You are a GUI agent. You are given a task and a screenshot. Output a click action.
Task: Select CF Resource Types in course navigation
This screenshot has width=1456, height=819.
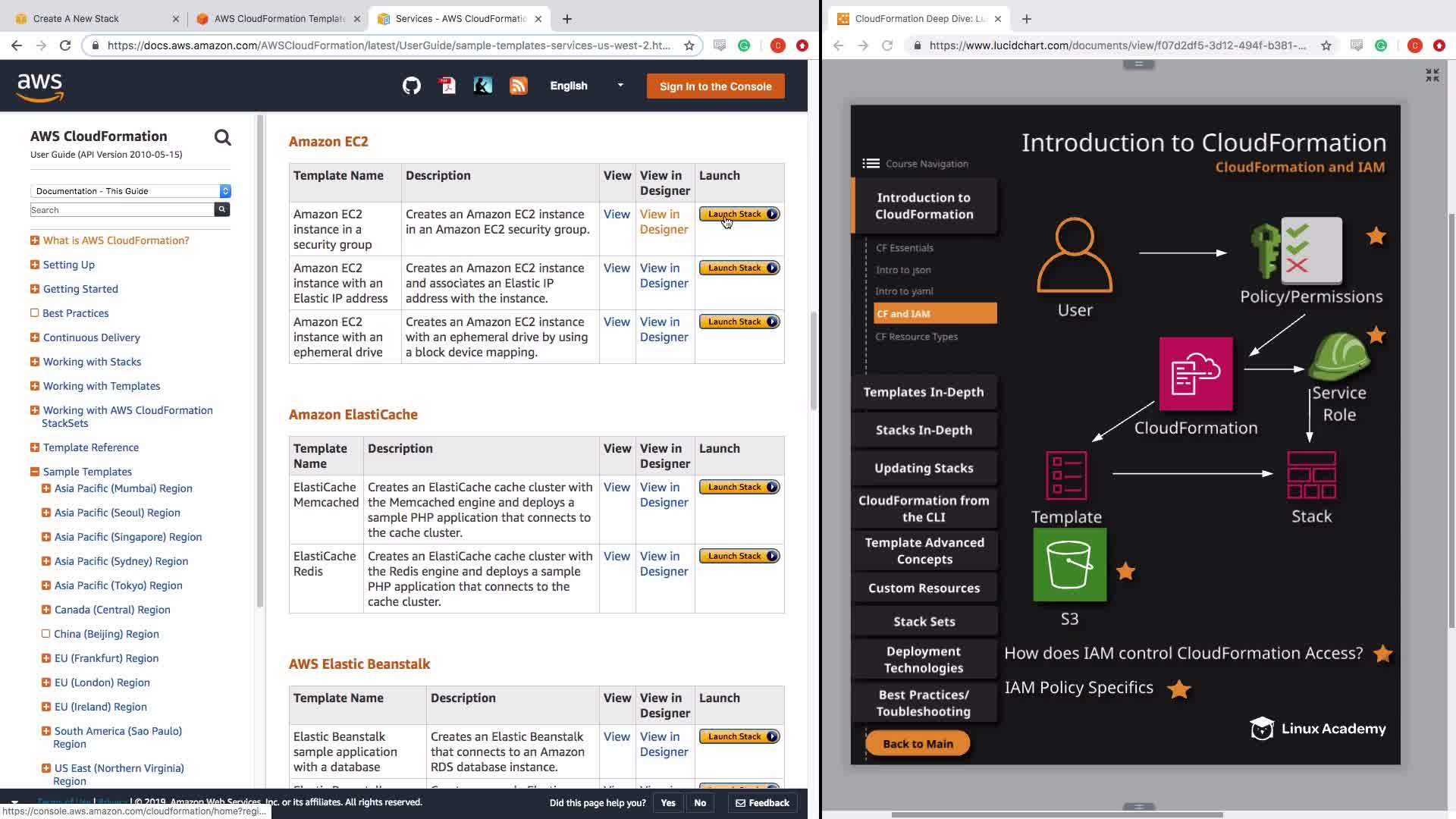[x=916, y=337]
